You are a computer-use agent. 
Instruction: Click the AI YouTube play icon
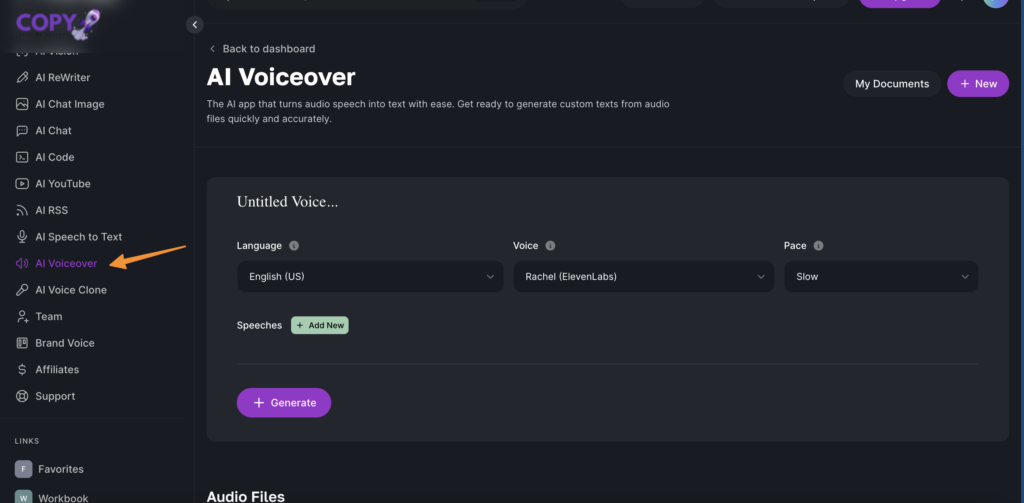point(22,184)
